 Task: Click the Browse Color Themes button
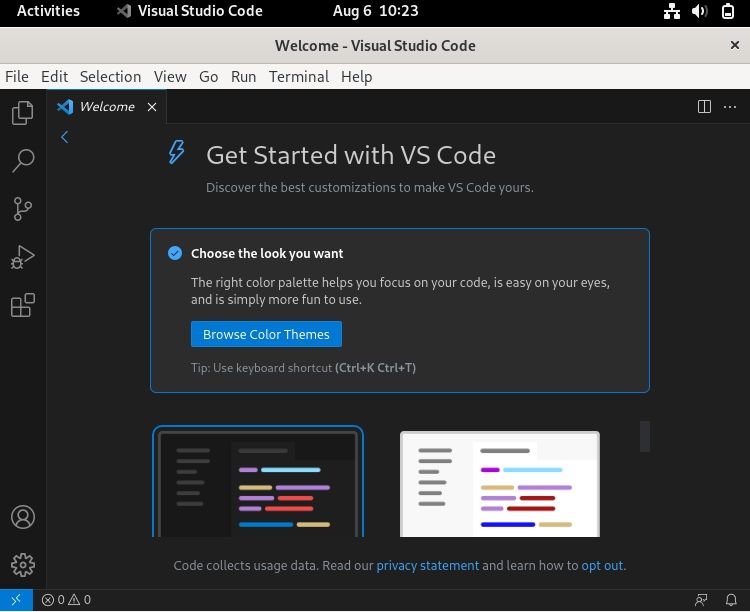266,334
